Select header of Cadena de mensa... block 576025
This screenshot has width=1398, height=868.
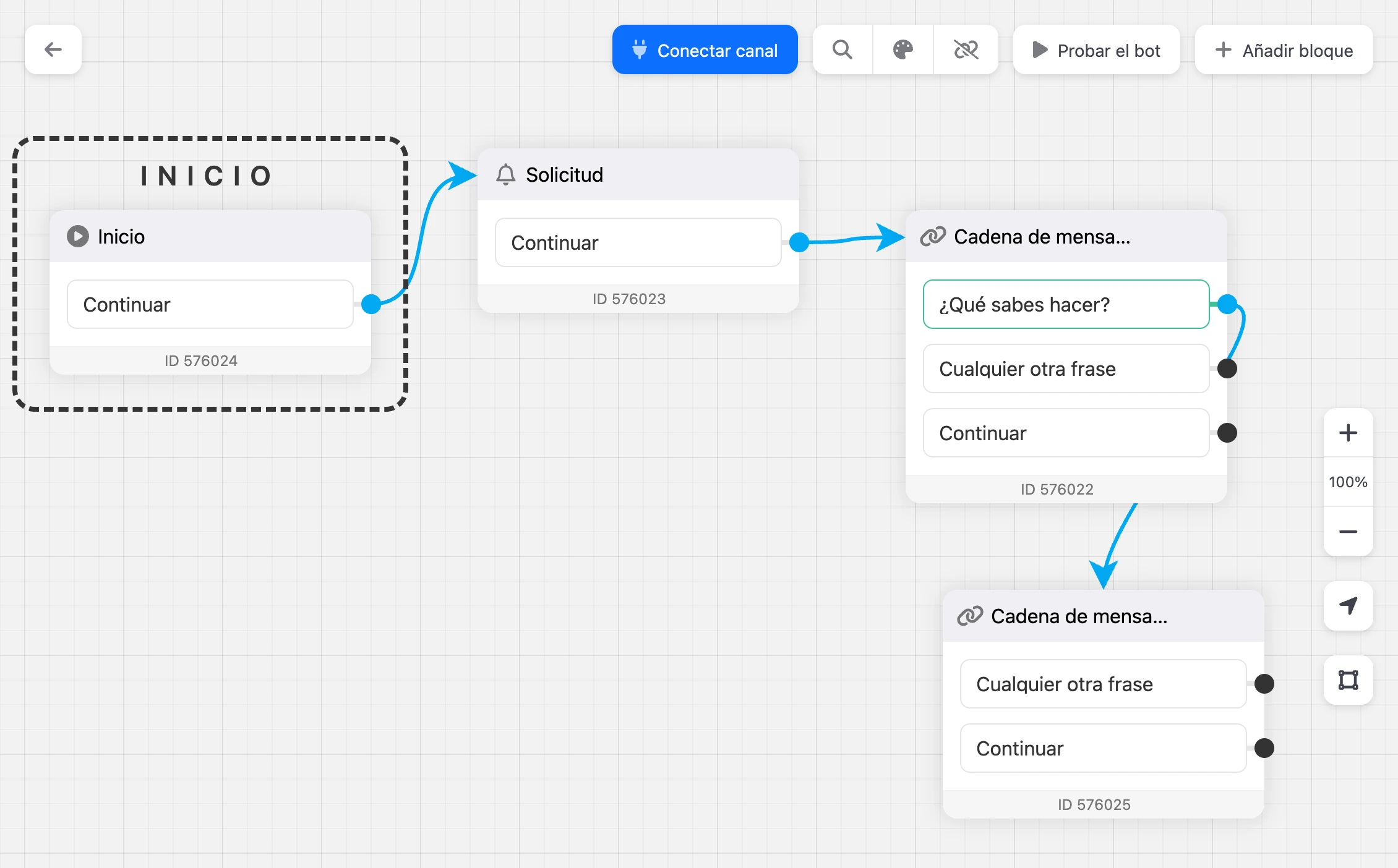pyautogui.click(x=1104, y=616)
